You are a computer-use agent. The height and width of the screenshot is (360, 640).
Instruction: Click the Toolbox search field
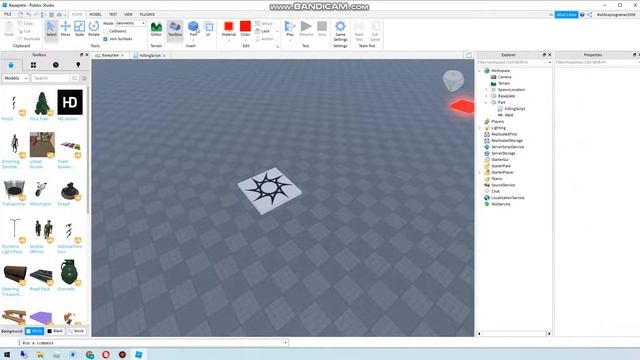pos(51,78)
